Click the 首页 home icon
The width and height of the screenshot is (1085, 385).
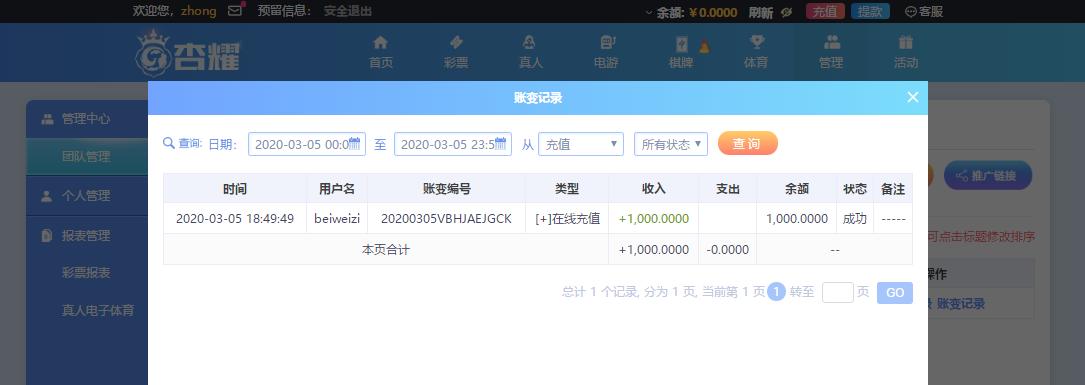tap(381, 42)
